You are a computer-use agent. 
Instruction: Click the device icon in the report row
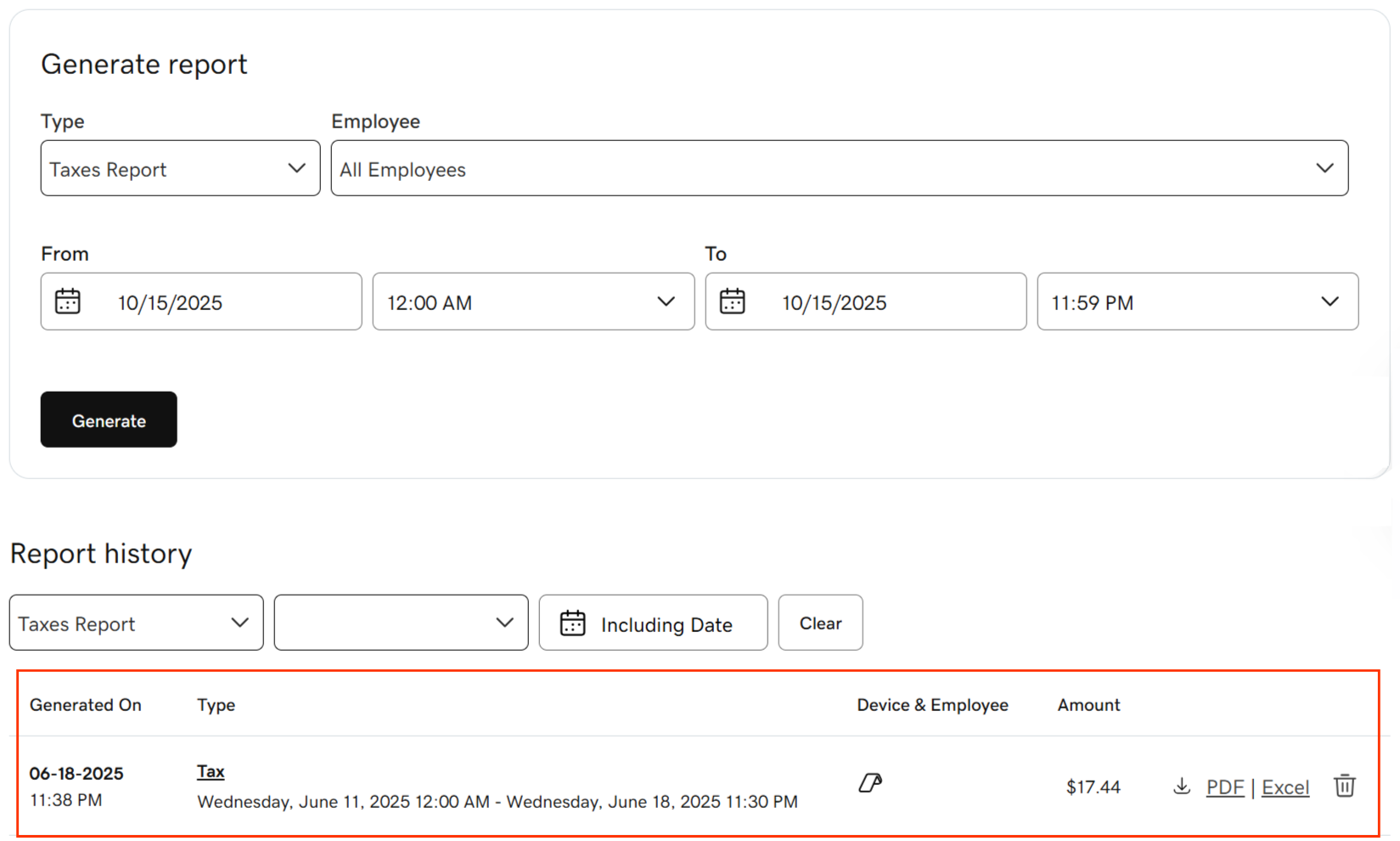869,783
